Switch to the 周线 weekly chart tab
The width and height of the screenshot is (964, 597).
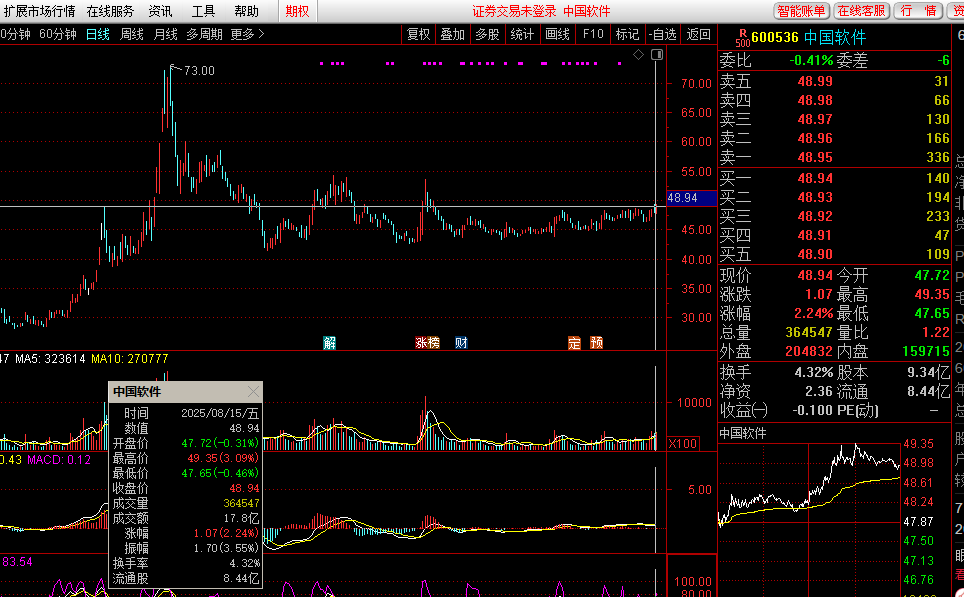point(132,34)
